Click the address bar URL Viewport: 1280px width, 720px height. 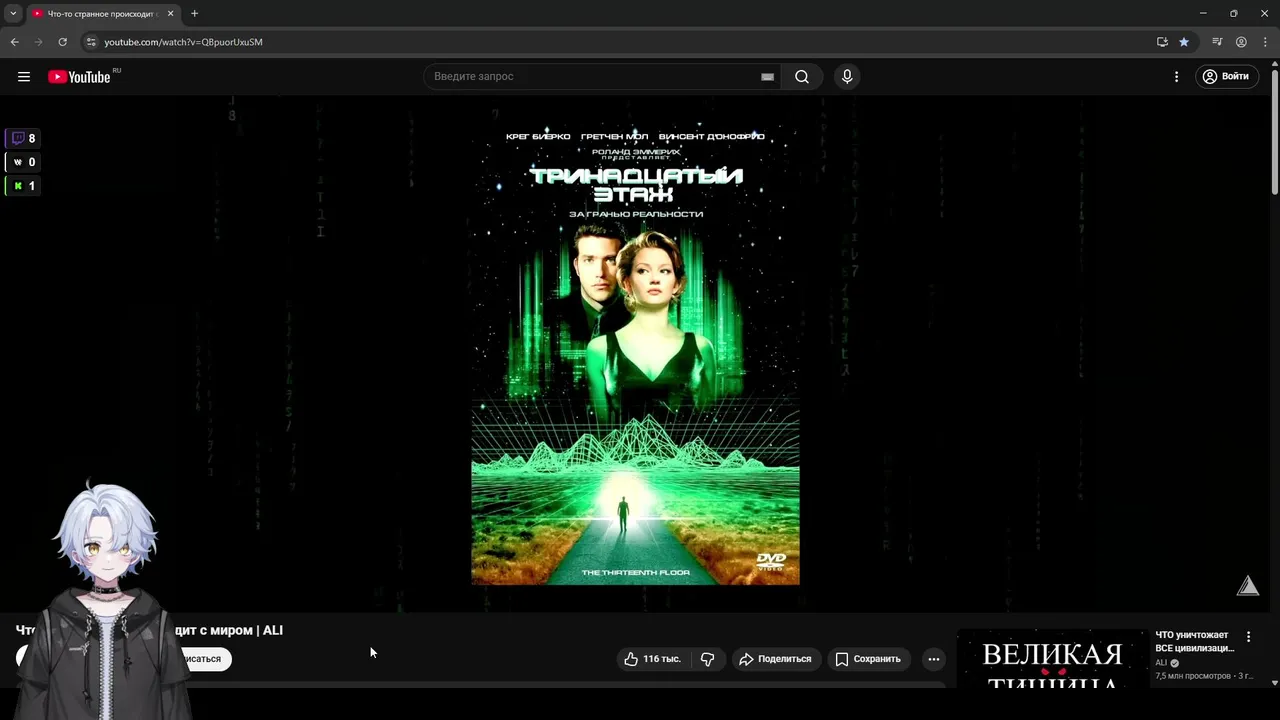click(x=183, y=42)
